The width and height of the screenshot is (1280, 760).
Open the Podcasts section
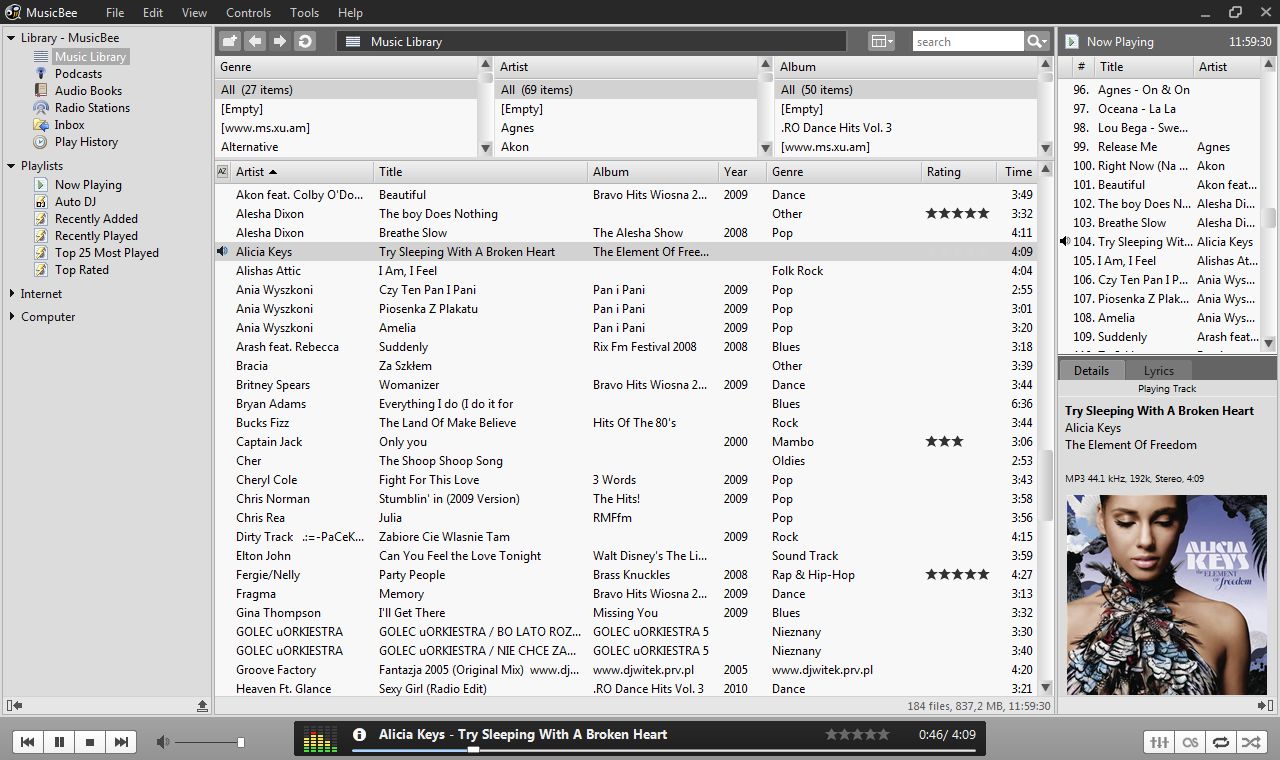pos(77,73)
